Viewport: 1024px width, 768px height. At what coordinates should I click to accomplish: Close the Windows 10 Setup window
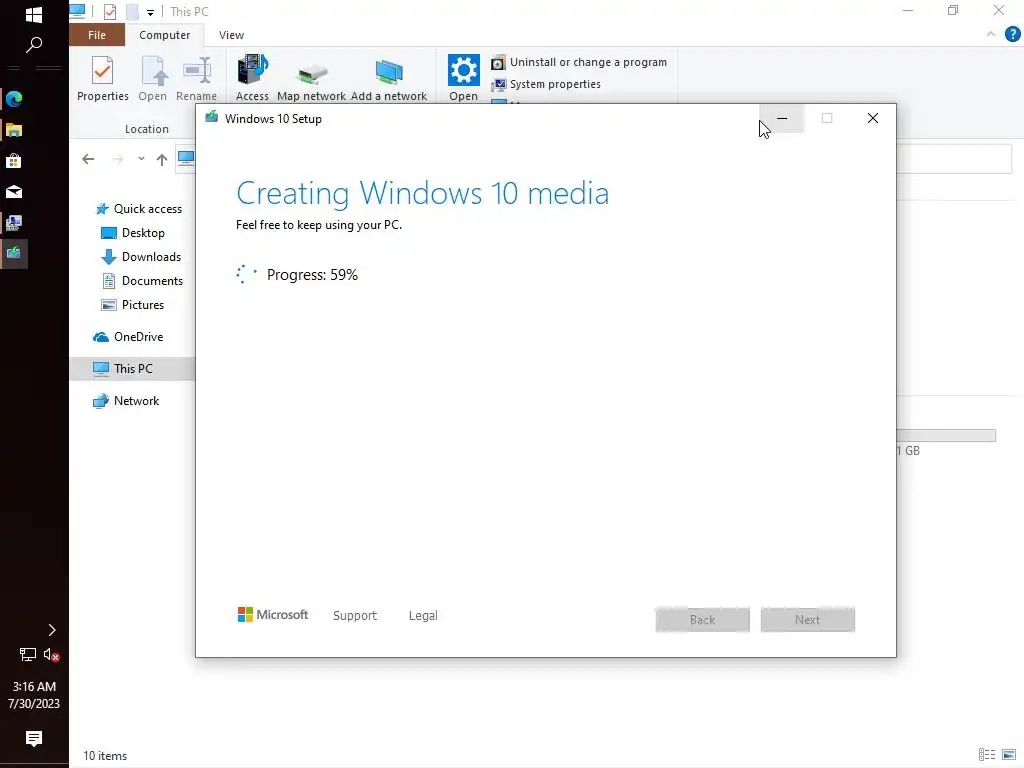872,118
